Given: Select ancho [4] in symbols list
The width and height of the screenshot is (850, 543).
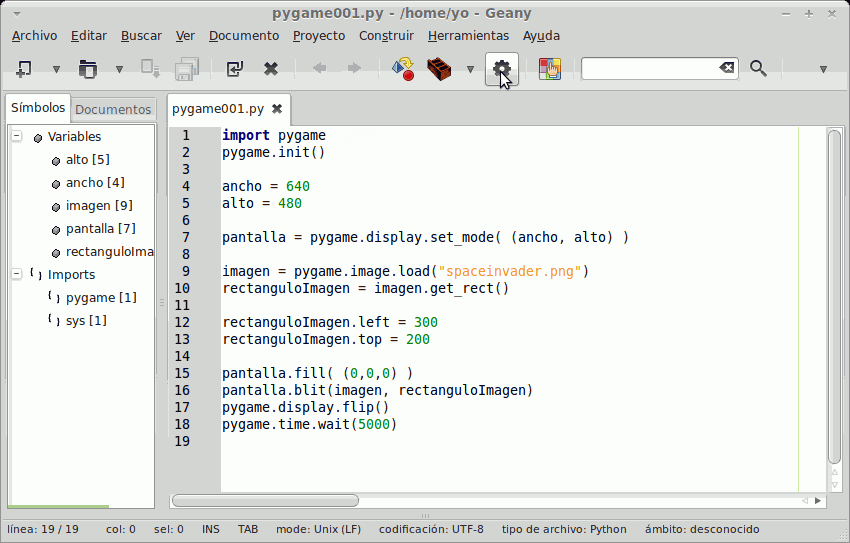Looking at the screenshot, I should (x=95, y=183).
